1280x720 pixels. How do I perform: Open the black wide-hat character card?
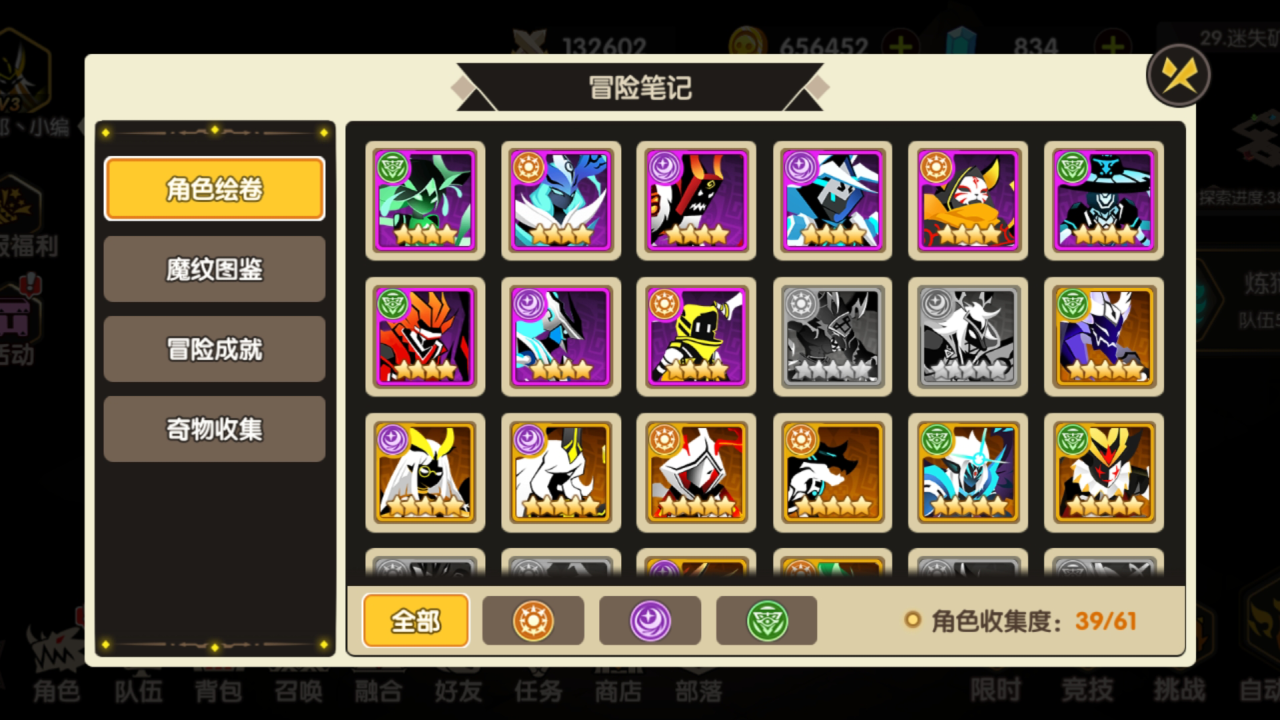point(1104,200)
